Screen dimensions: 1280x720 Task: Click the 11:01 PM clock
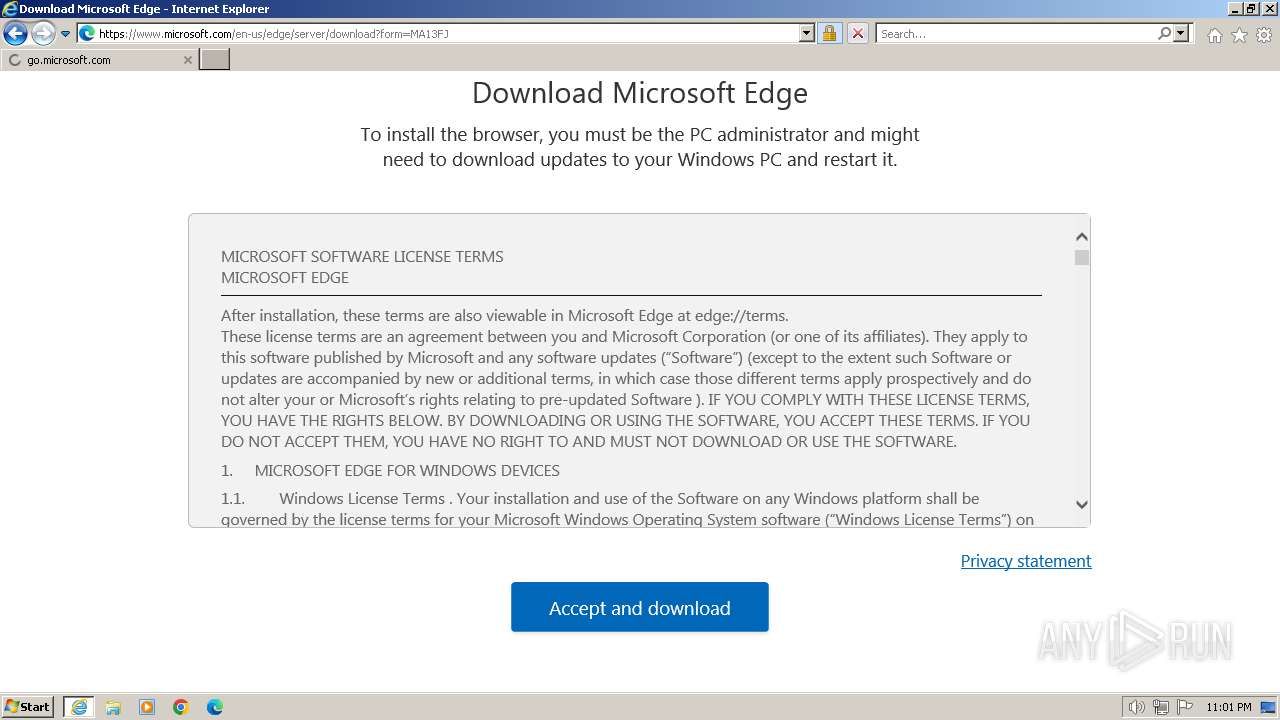[x=1229, y=707]
